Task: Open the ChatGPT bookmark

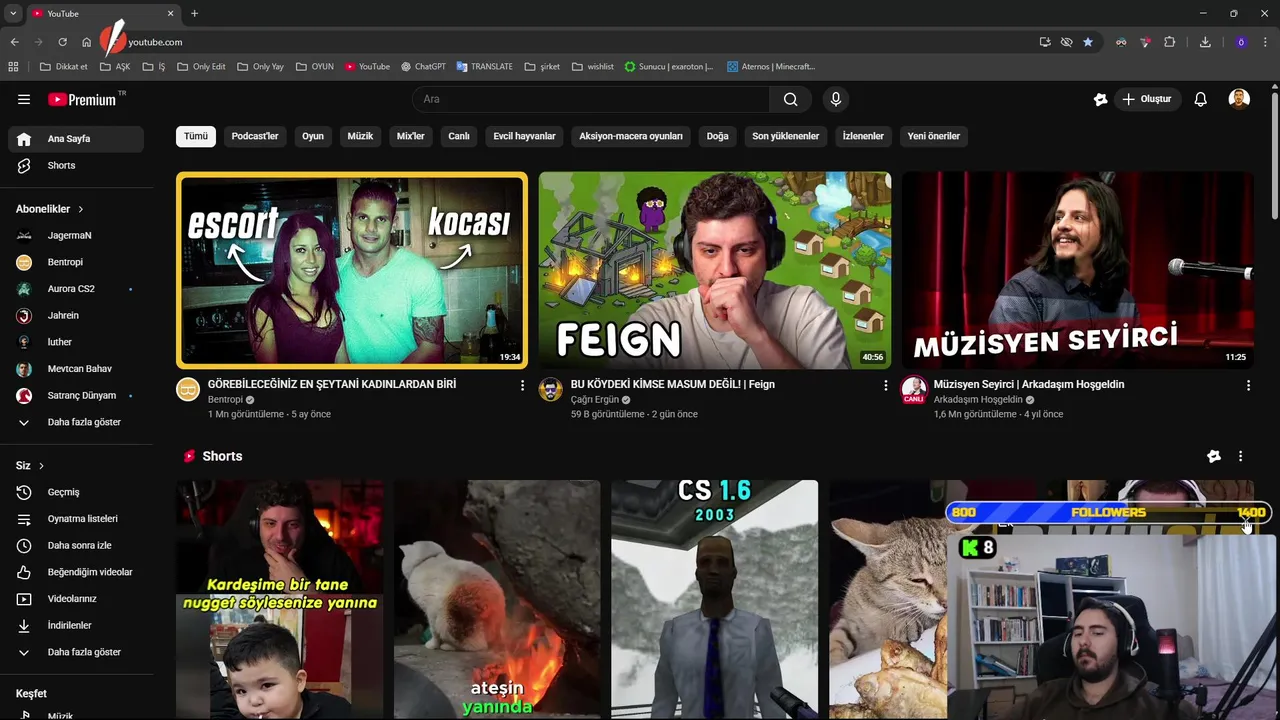Action: click(423, 67)
